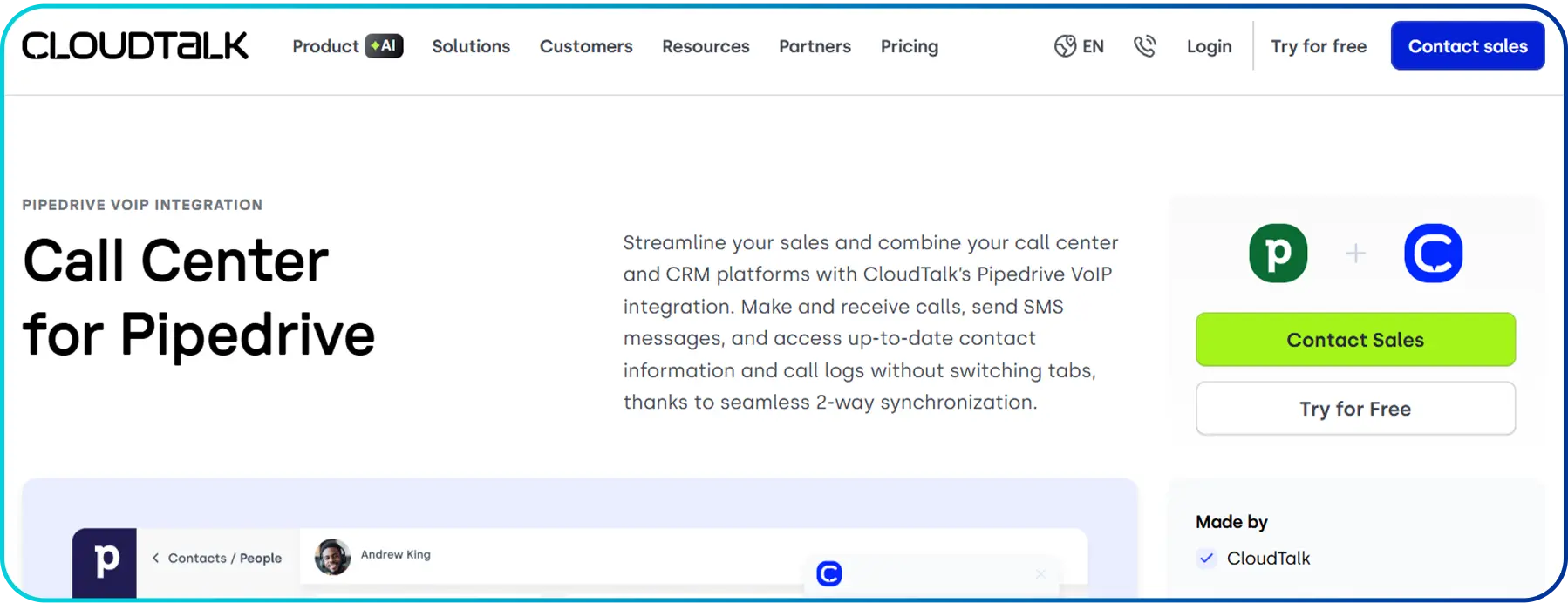Click the CloudTalk maker name
The width and height of the screenshot is (1568, 603).
1268,559
